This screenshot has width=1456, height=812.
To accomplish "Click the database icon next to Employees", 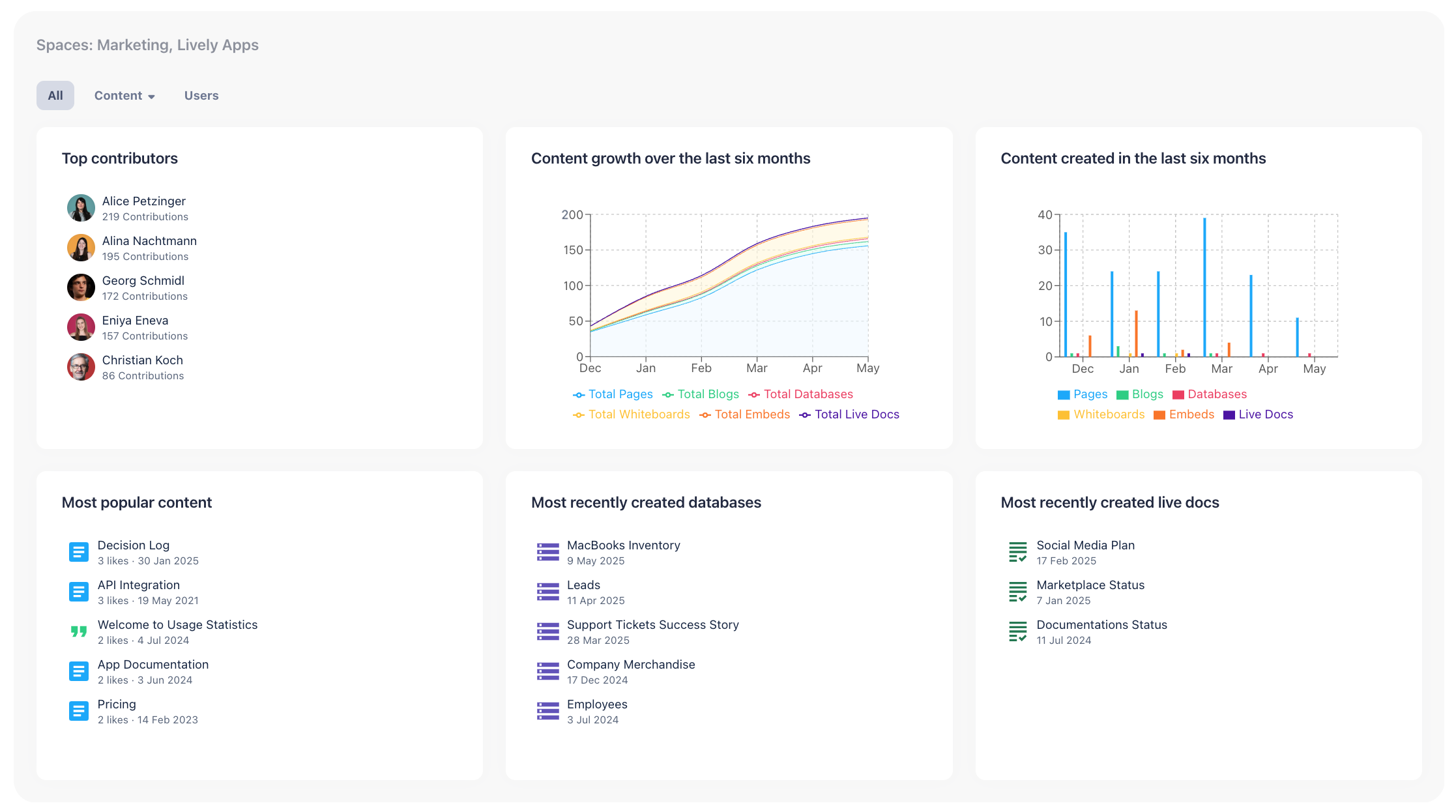I will click(547, 710).
